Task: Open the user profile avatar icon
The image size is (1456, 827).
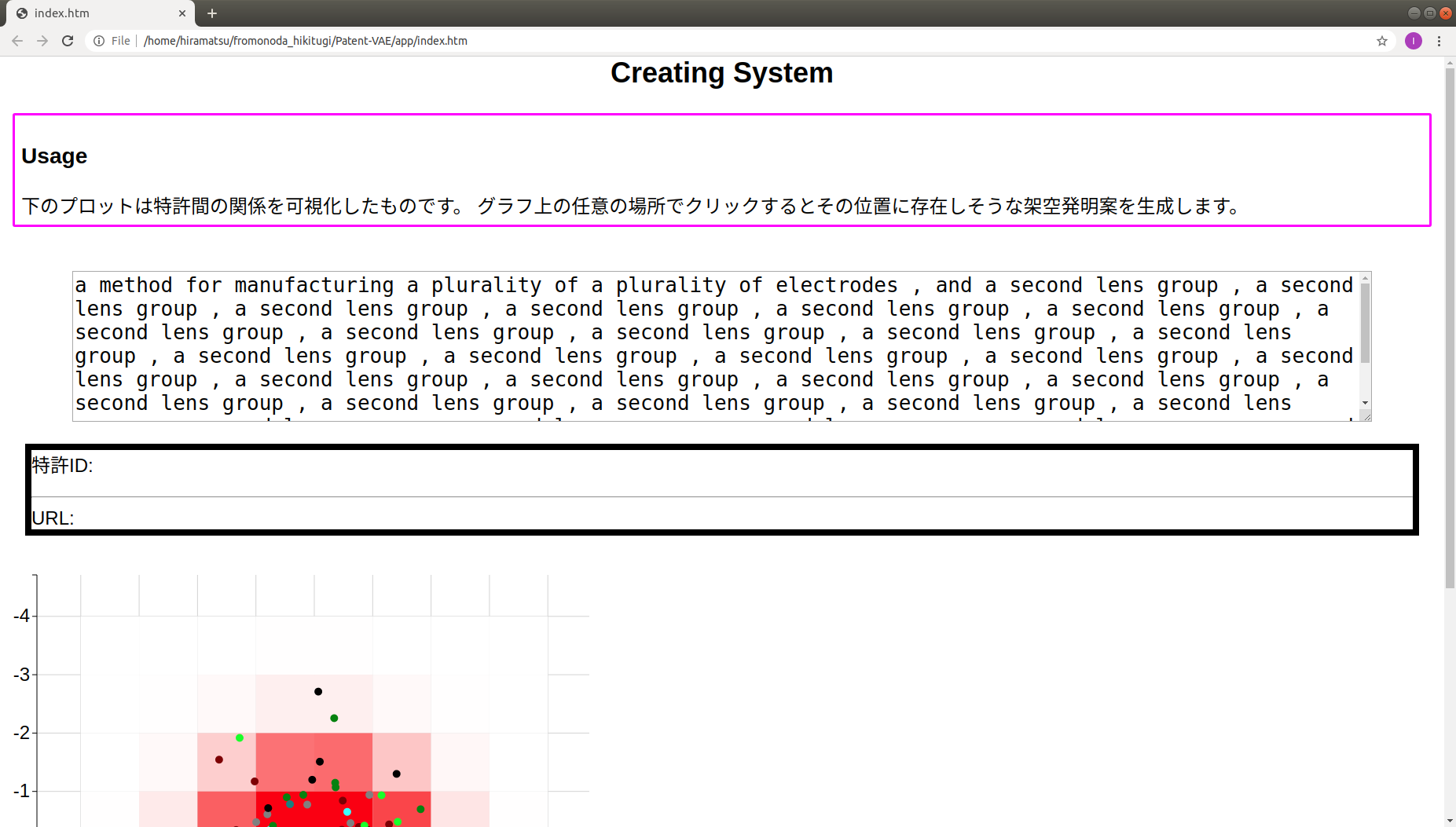Action: click(x=1414, y=41)
